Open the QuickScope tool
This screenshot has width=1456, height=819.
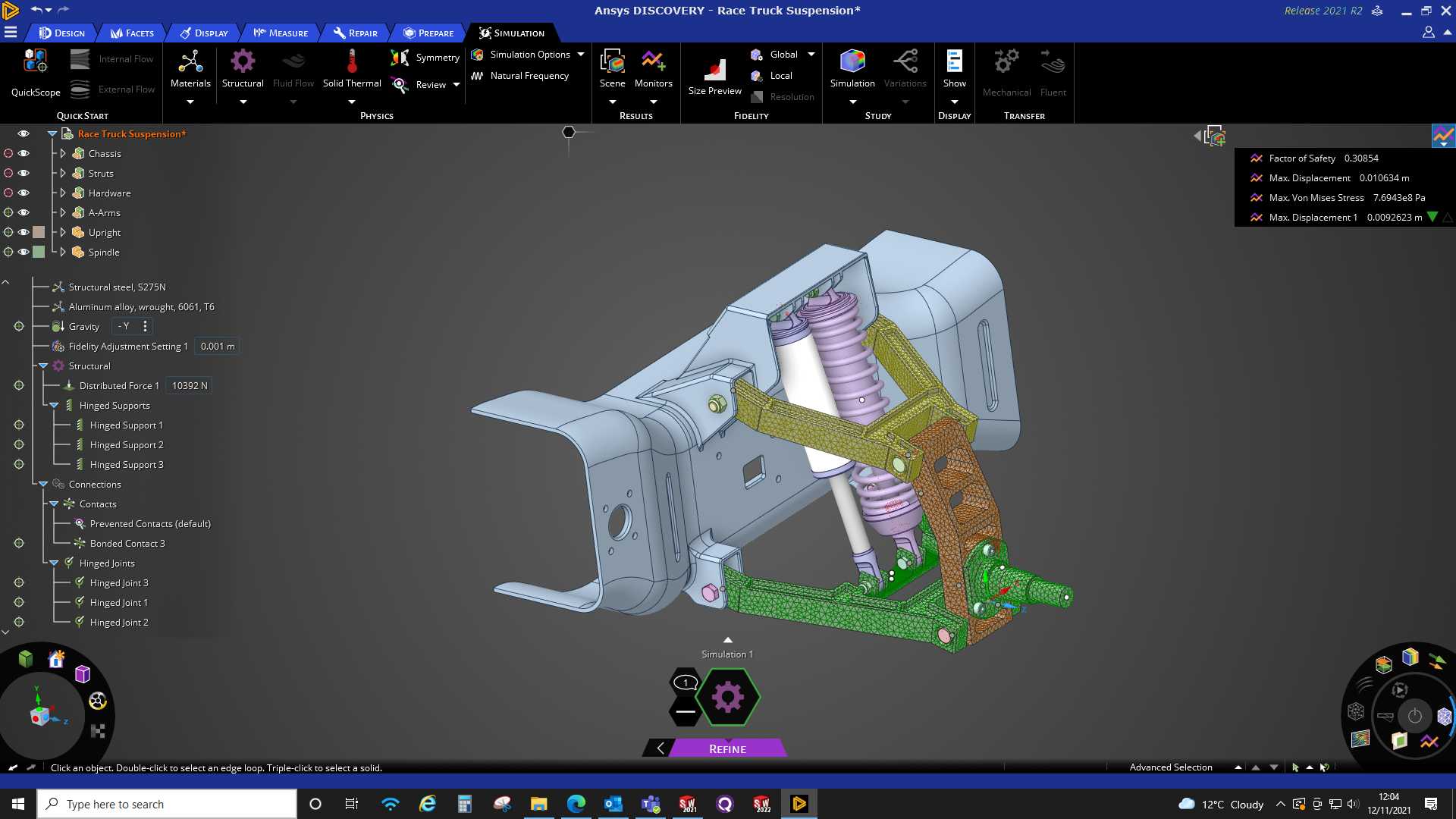(36, 73)
